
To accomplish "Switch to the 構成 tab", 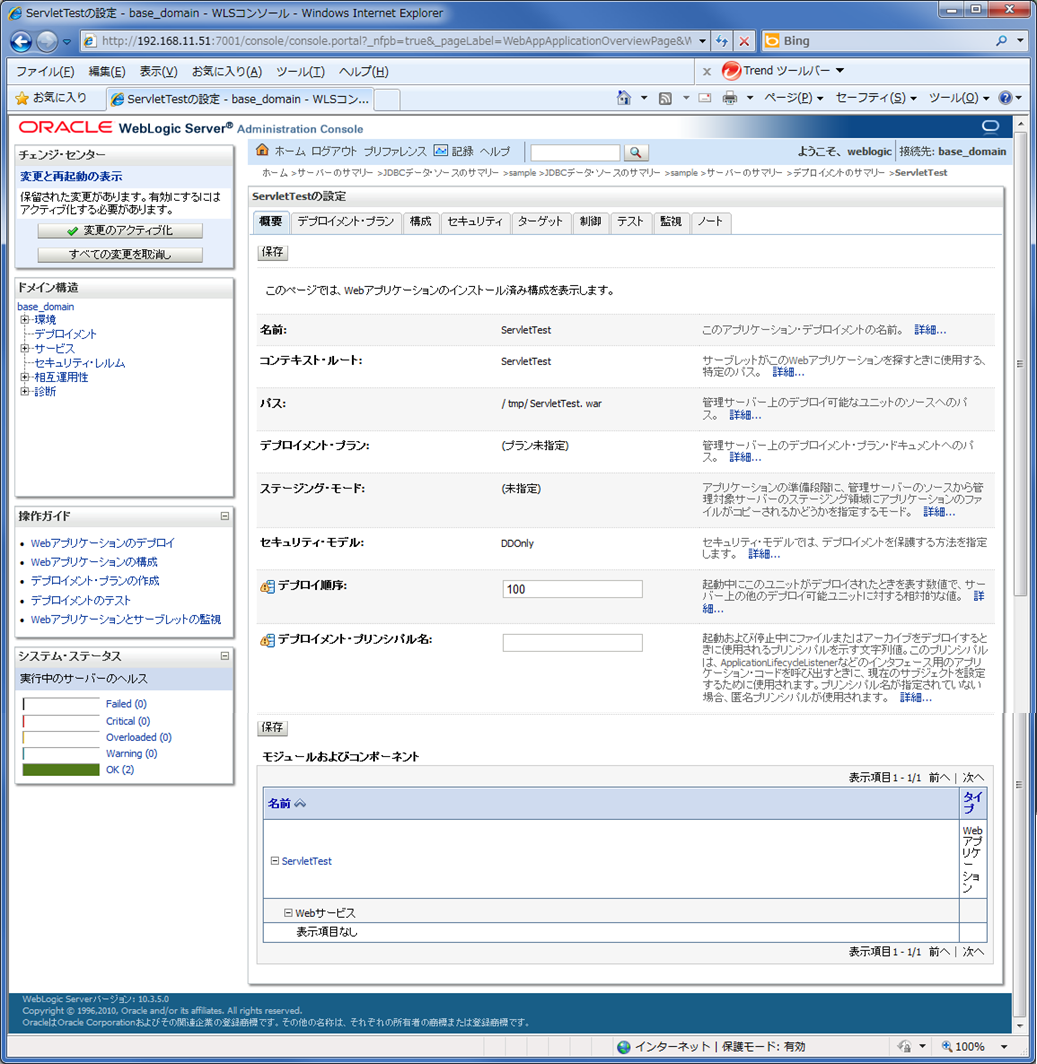I will point(421,222).
